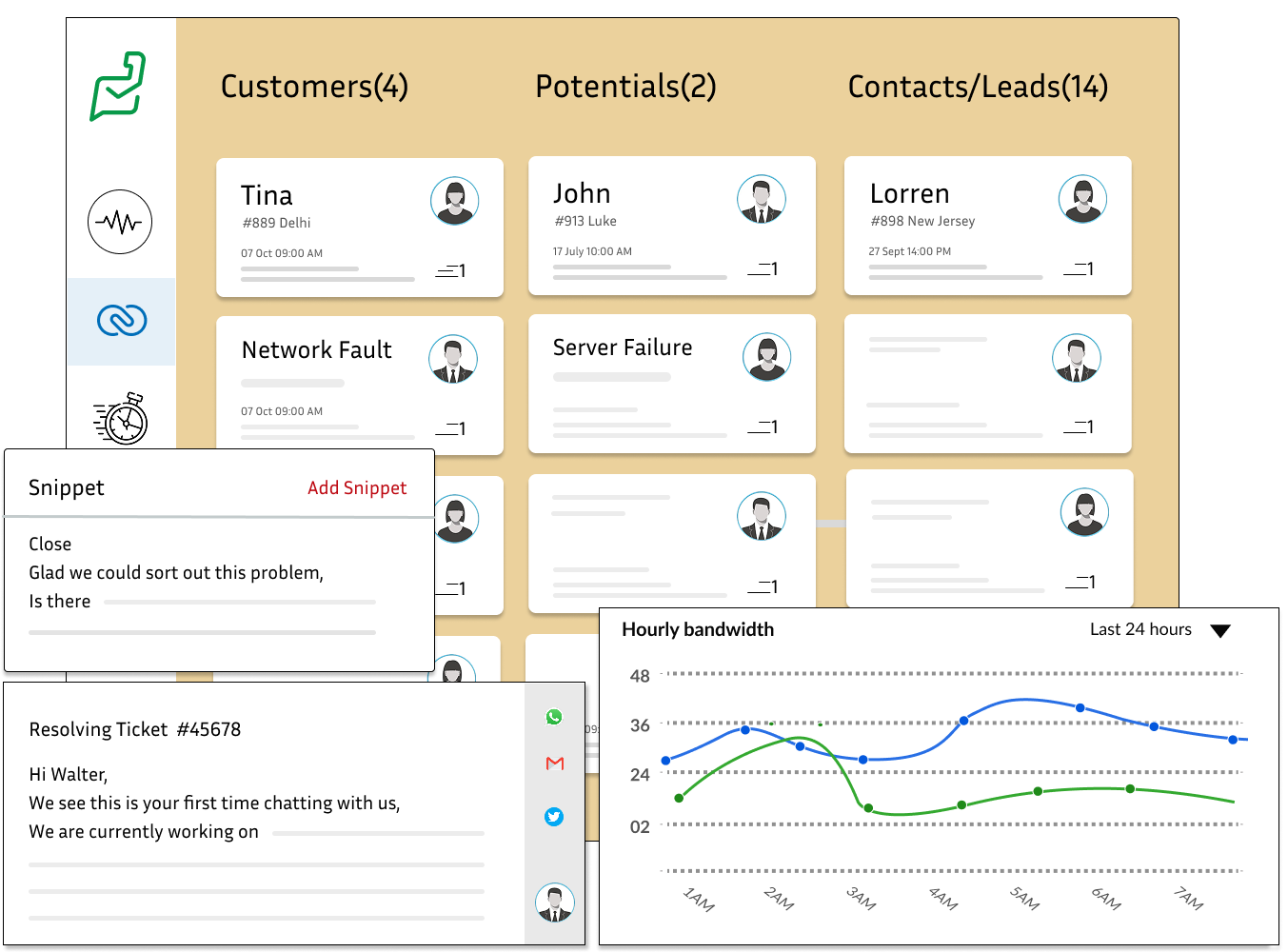Open the Network Fault ticket card
Viewport: 1288px width, 952px height.
click(x=317, y=350)
